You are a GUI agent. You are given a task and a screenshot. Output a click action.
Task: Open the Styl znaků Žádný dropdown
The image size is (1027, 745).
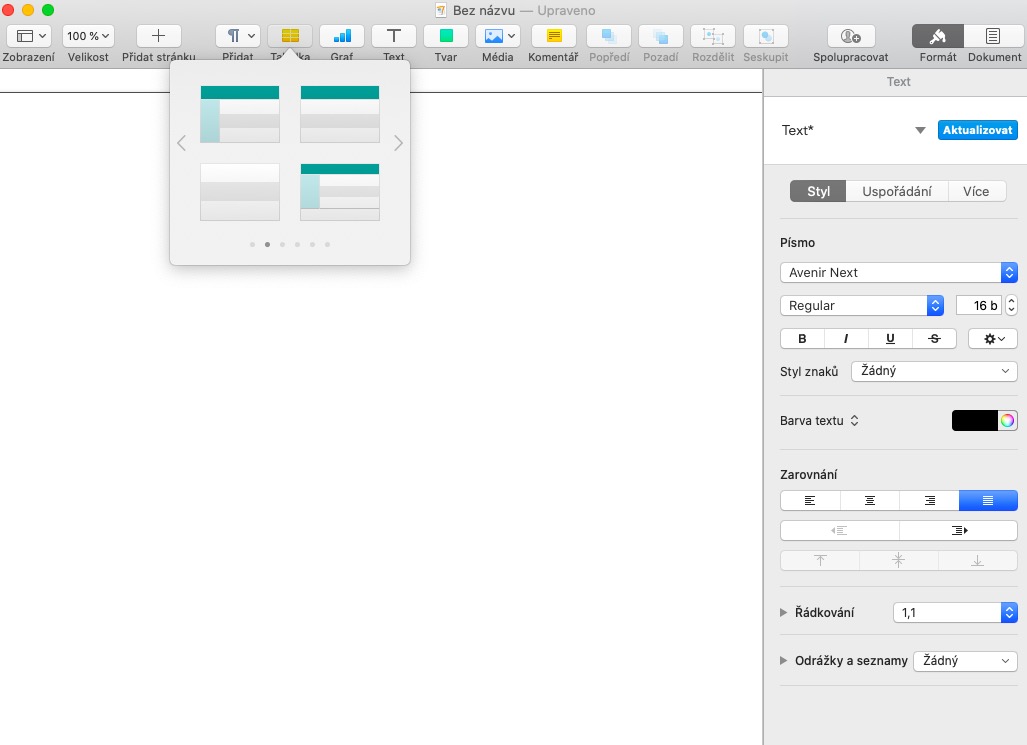coord(934,371)
